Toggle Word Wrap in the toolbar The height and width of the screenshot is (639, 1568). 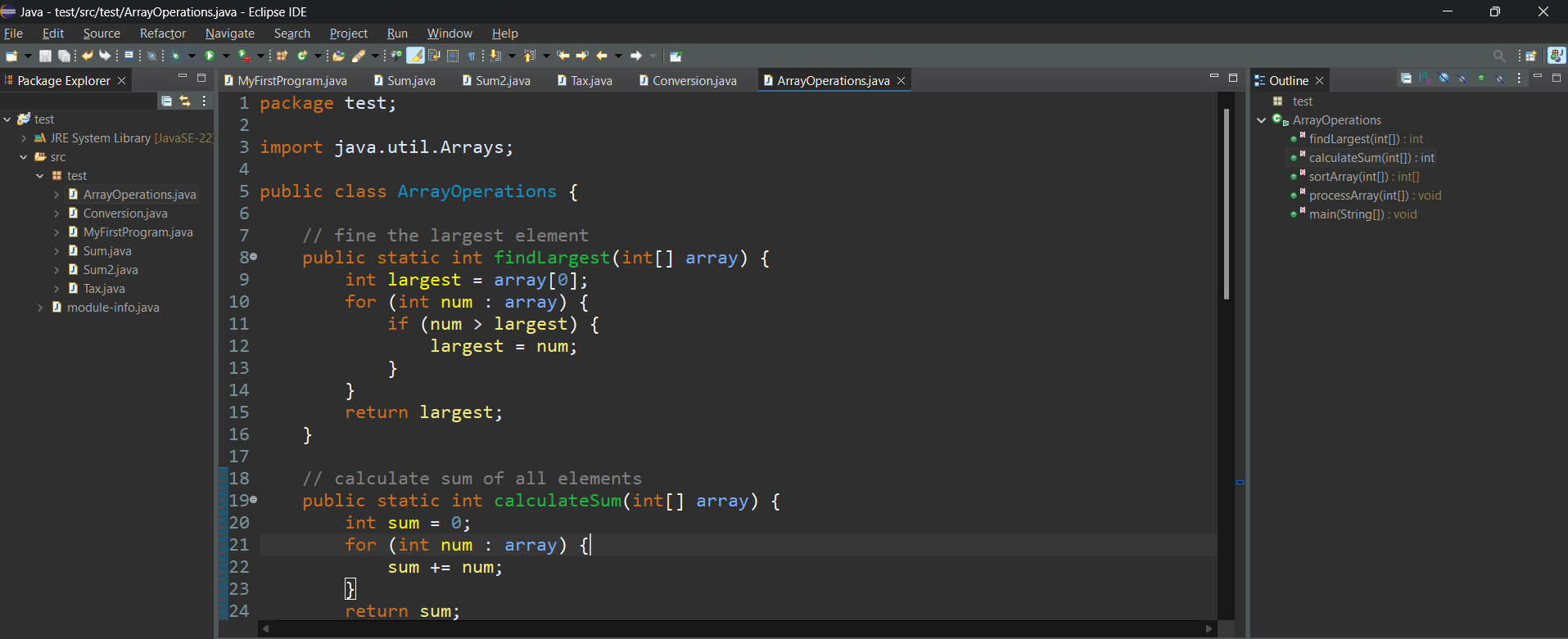434,56
